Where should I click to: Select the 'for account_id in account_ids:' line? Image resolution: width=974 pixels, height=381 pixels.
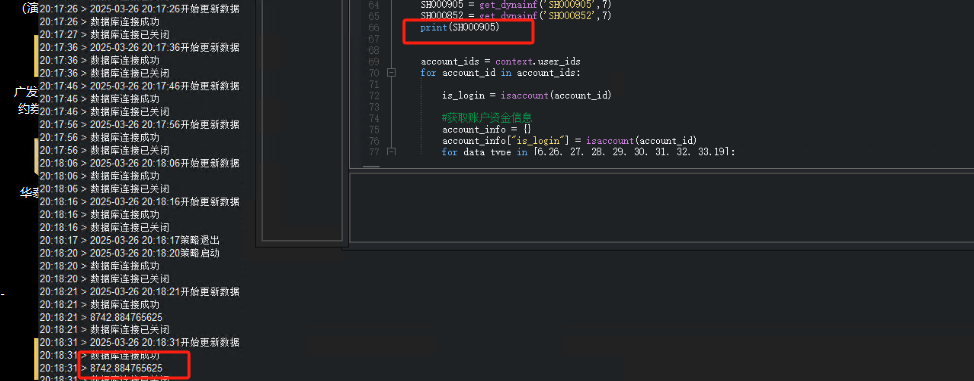[x=501, y=73]
